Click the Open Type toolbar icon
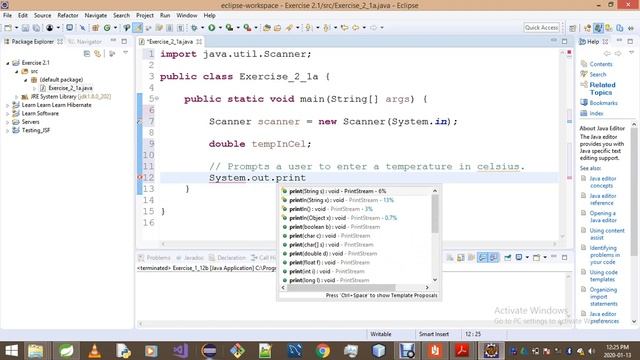The image size is (640, 360). point(267,28)
